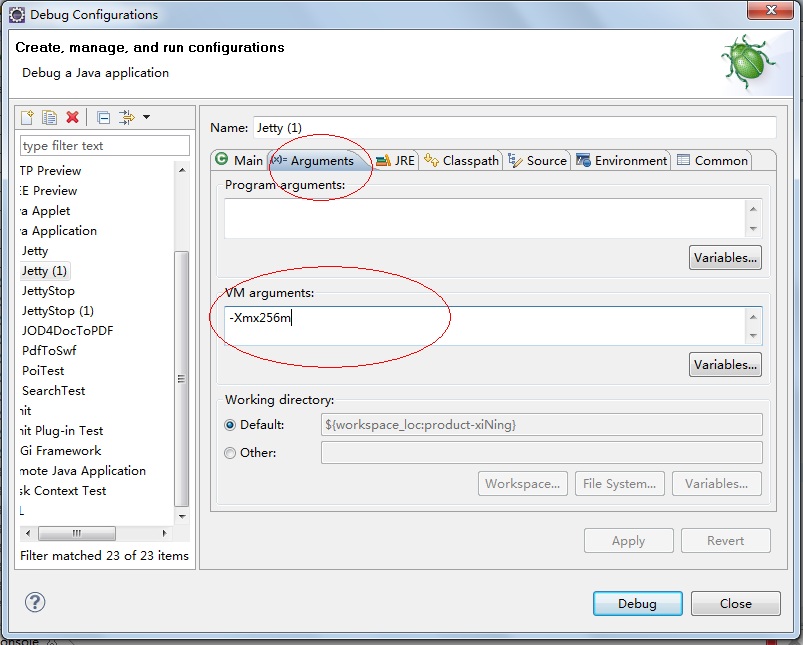Click into the Program arguments text area
The width and height of the screenshot is (803, 645).
[x=484, y=219]
